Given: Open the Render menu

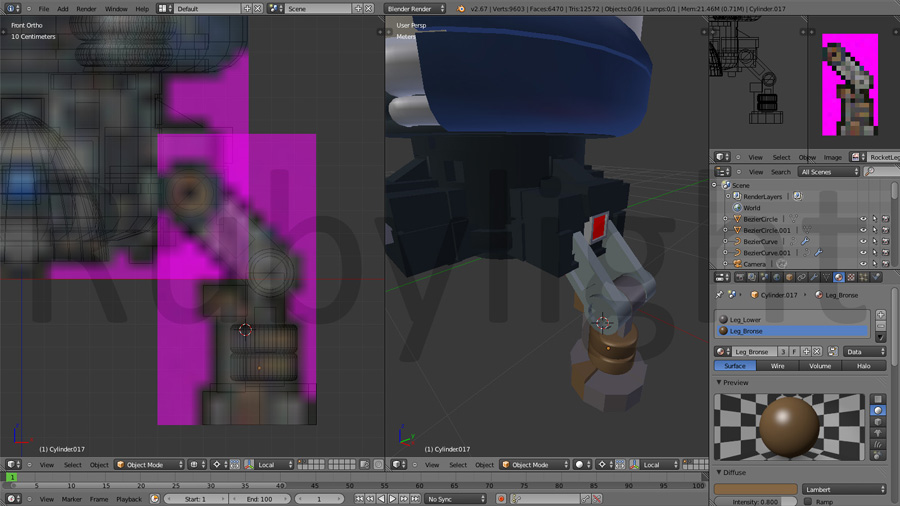Looking at the screenshot, I should 86,8.
